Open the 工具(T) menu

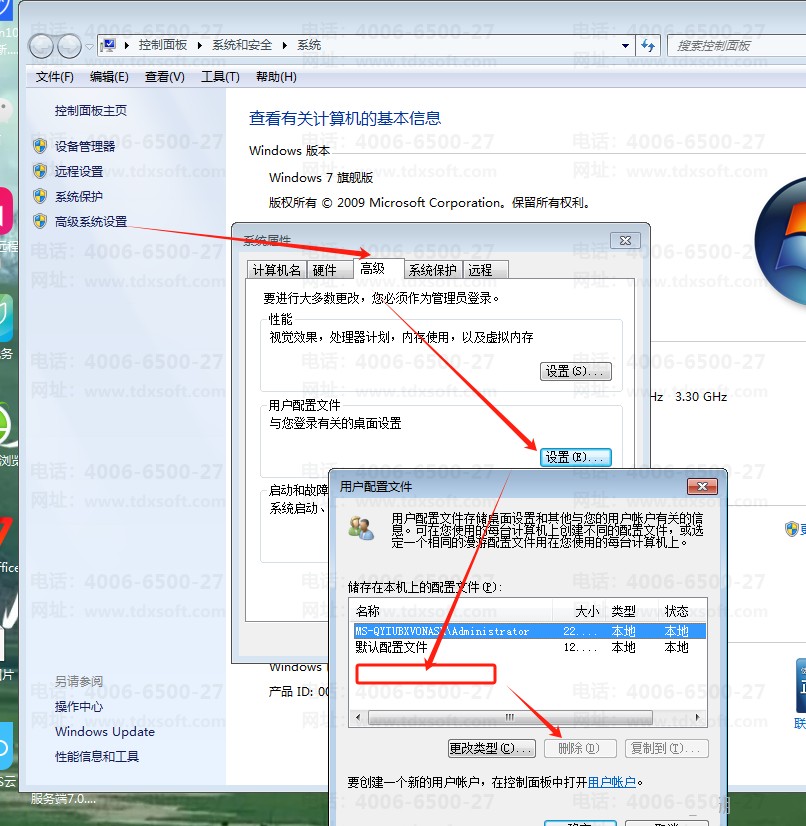point(220,76)
